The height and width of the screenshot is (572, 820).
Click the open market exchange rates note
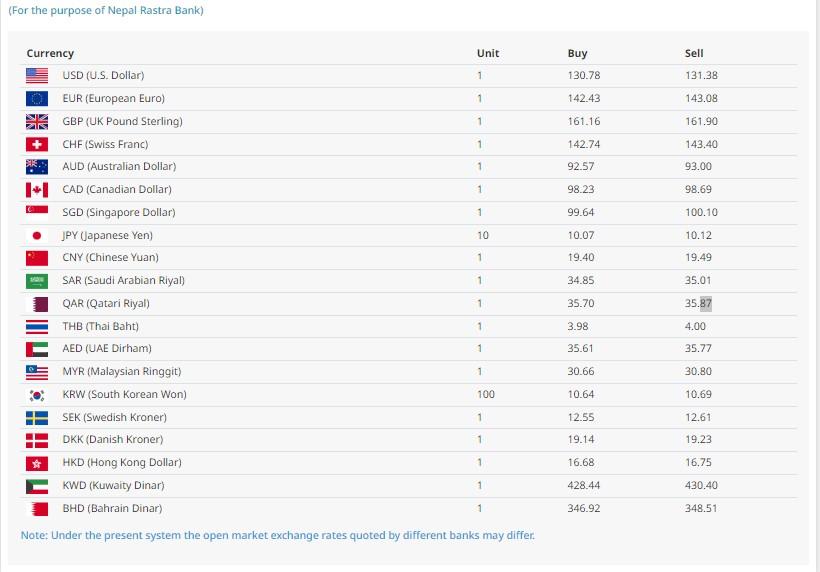pyautogui.click(x=277, y=535)
